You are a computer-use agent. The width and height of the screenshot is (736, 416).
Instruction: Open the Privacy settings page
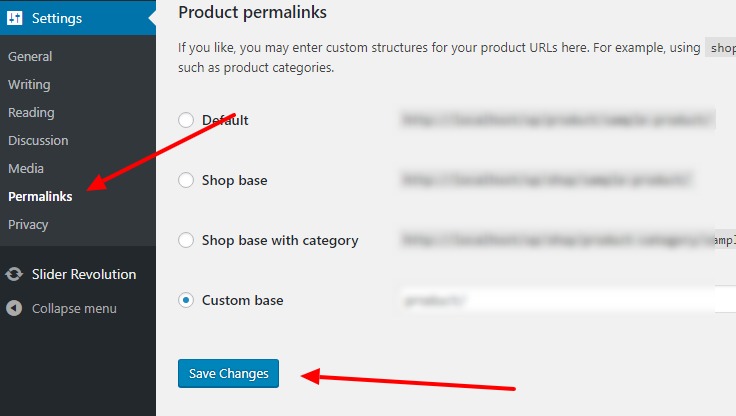click(x=28, y=225)
